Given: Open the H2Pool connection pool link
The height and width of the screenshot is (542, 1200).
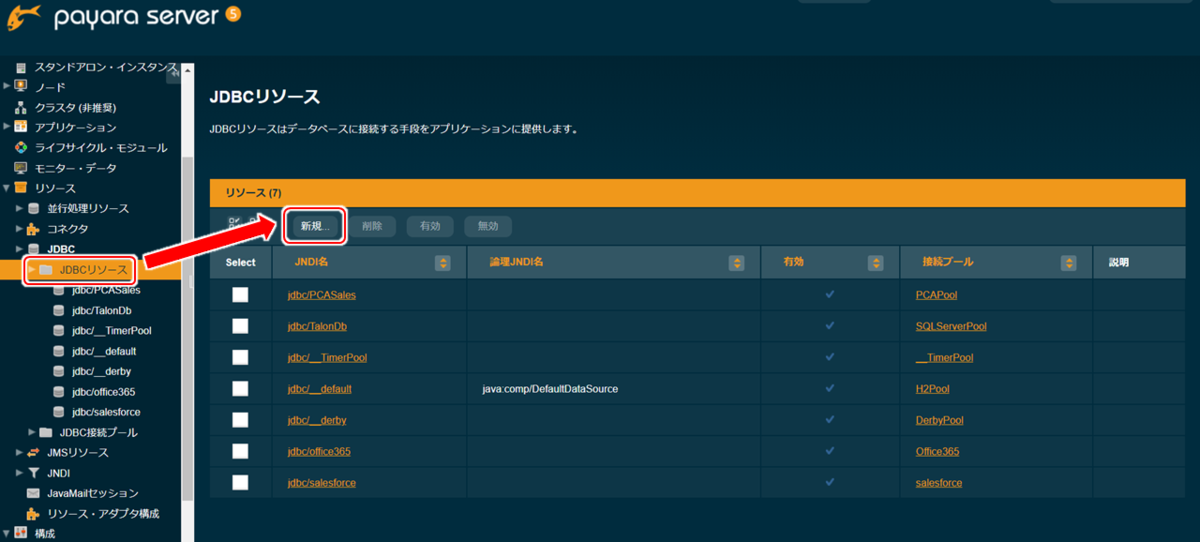Looking at the screenshot, I should 933,388.
